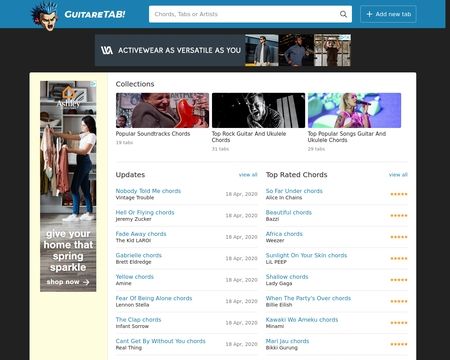Click artist name Vintage Trouble
The width and height of the screenshot is (450, 360).
pos(135,198)
